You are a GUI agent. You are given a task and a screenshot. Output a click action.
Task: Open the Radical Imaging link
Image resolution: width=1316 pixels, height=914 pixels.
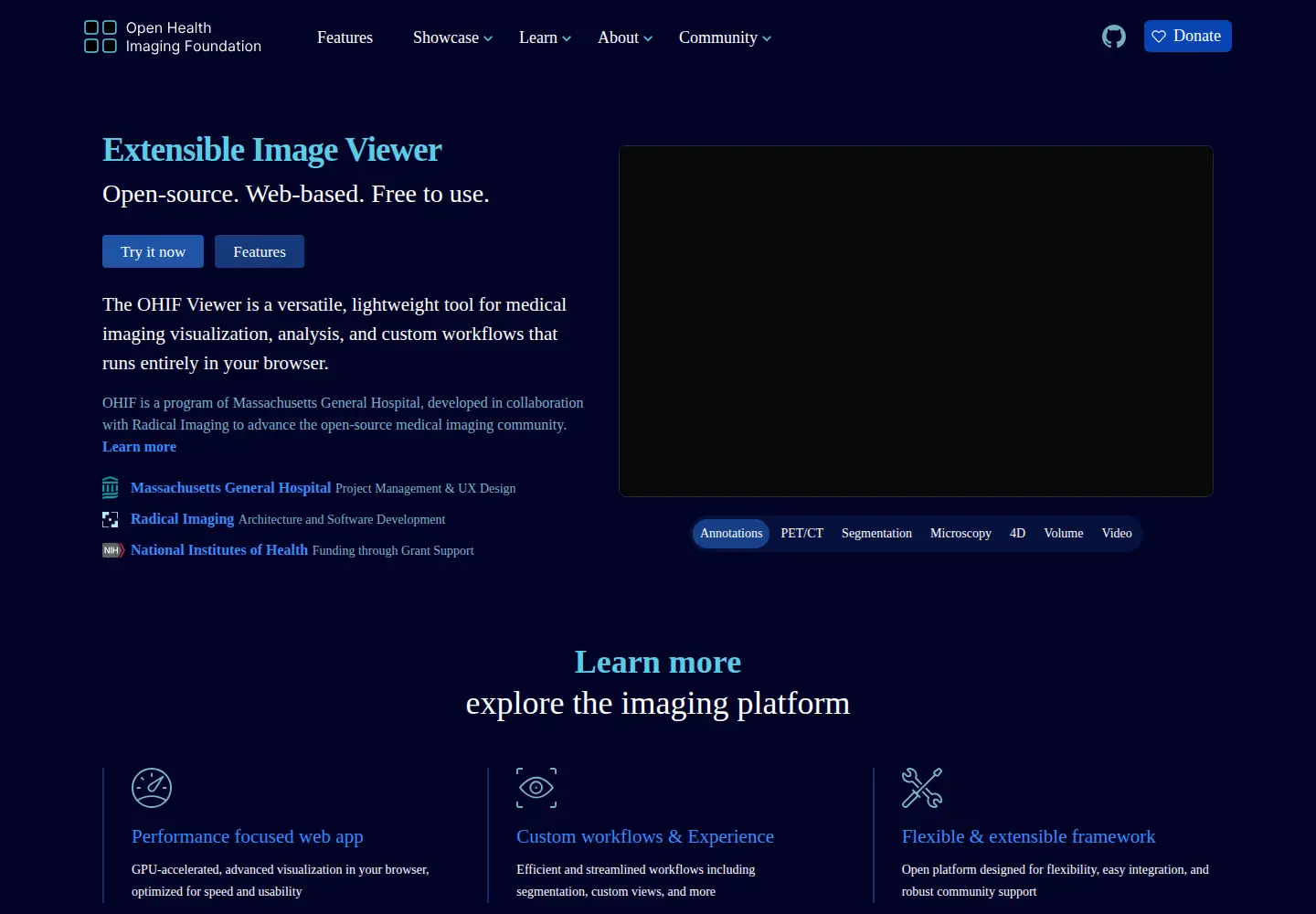(x=183, y=519)
